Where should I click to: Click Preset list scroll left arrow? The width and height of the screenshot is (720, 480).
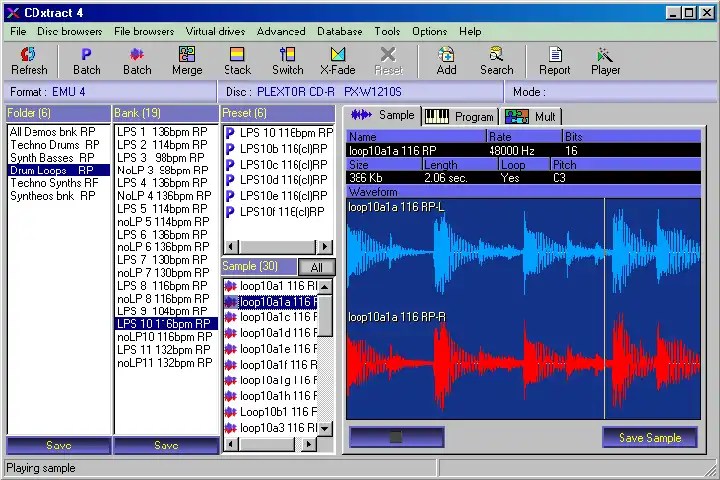pyautogui.click(x=231, y=247)
